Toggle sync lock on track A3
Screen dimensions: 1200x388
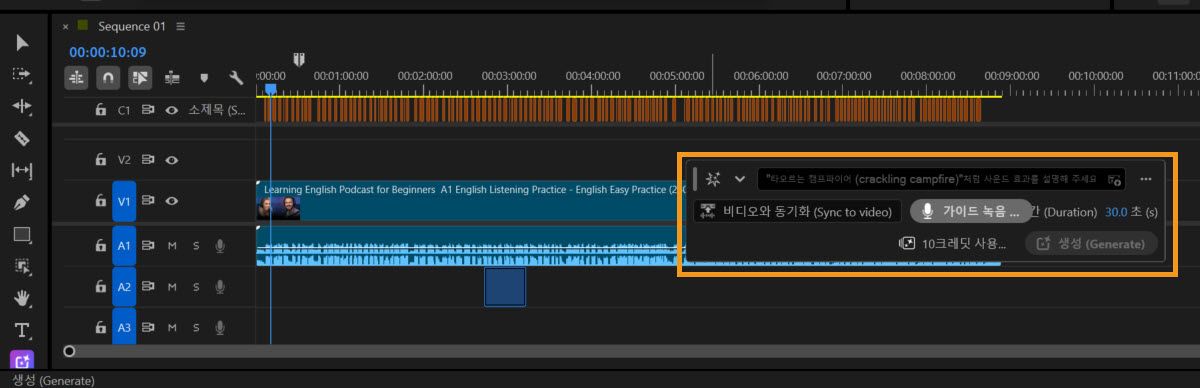pos(148,327)
